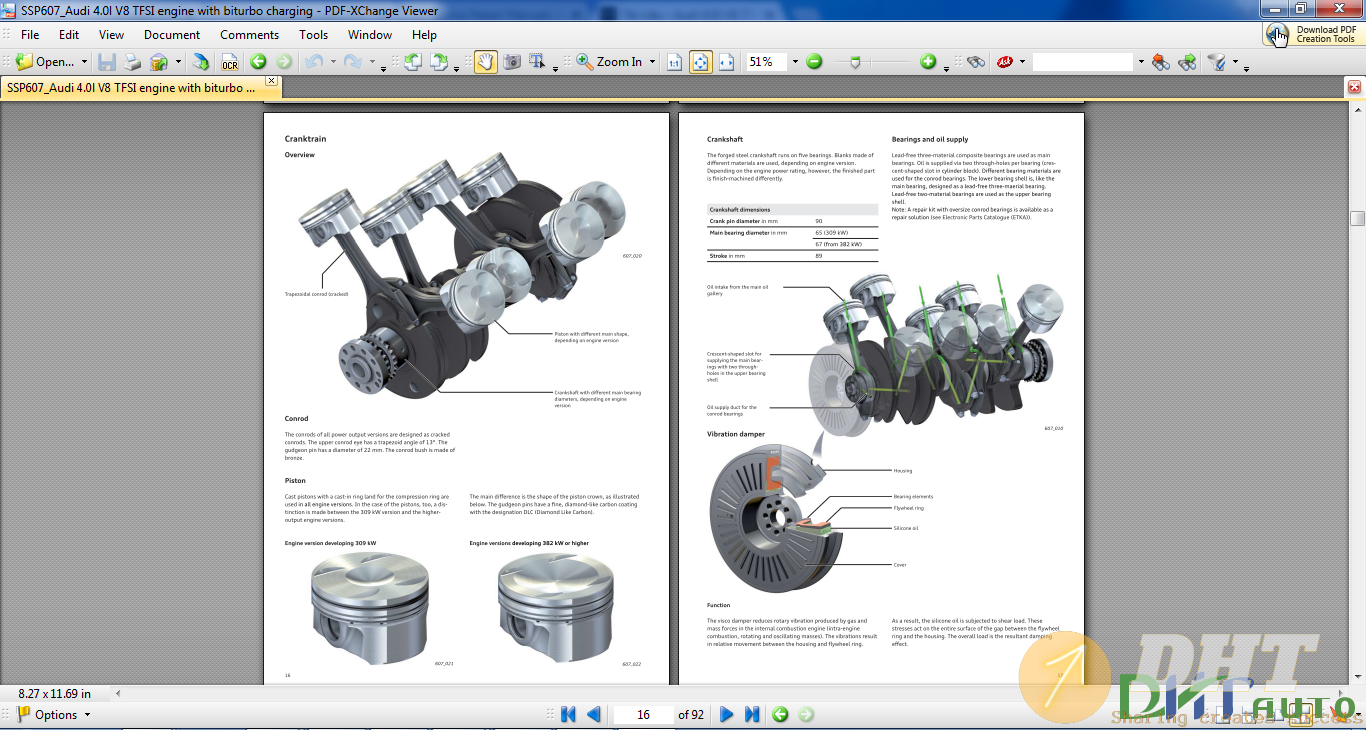The height and width of the screenshot is (730, 1366).
Task: Click the page number field showing 16
Action: [643, 714]
